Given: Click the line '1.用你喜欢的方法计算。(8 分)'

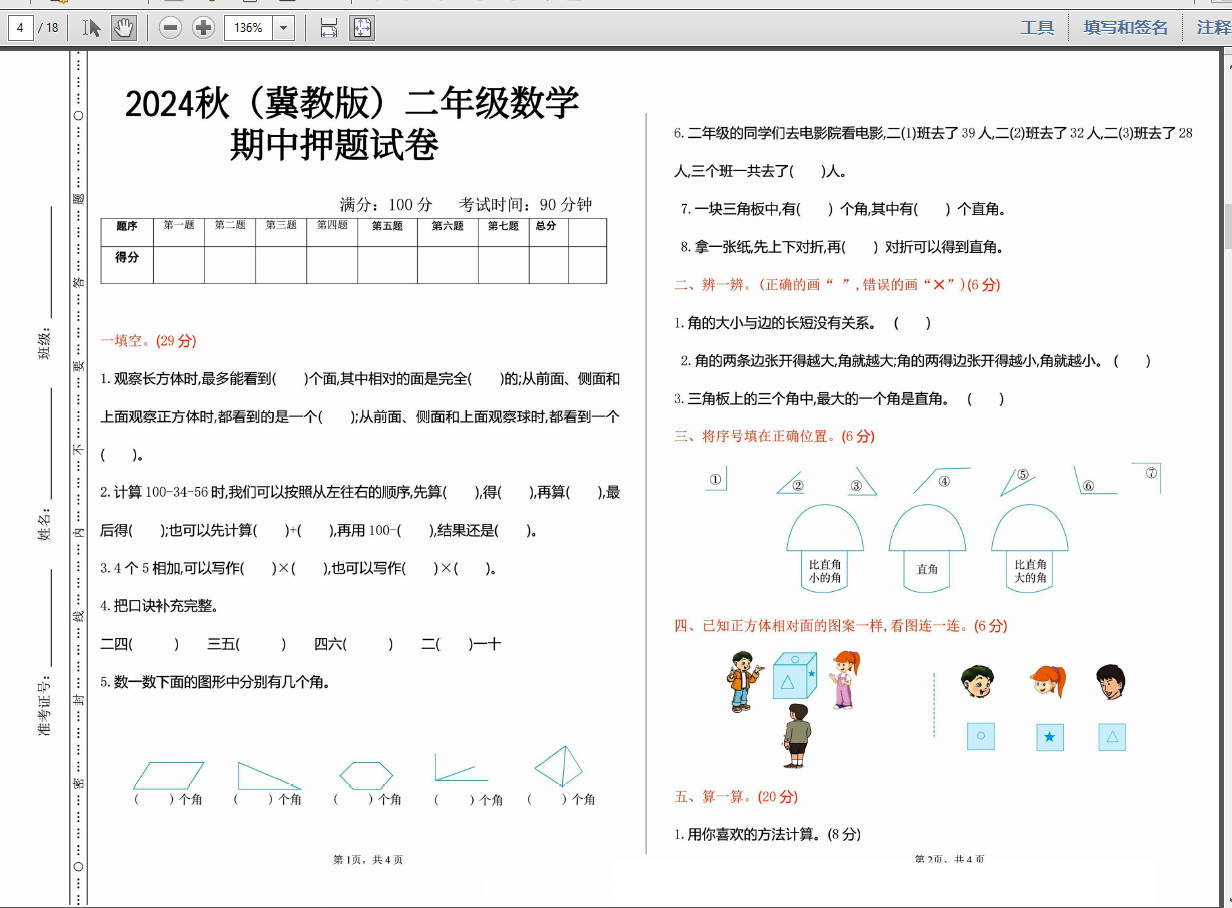Looking at the screenshot, I should [767, 834].
